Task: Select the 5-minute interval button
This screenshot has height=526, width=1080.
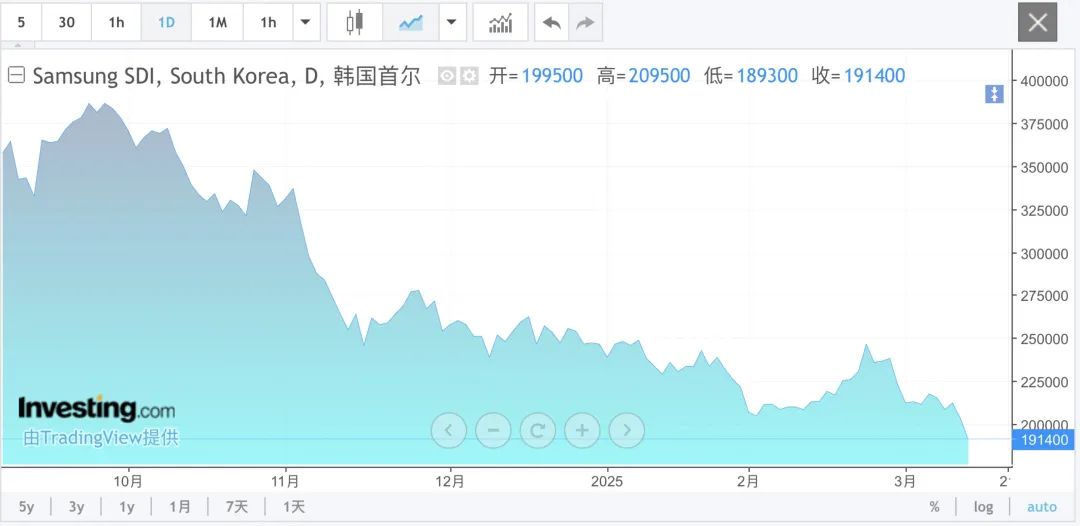Action: point(21,23)
